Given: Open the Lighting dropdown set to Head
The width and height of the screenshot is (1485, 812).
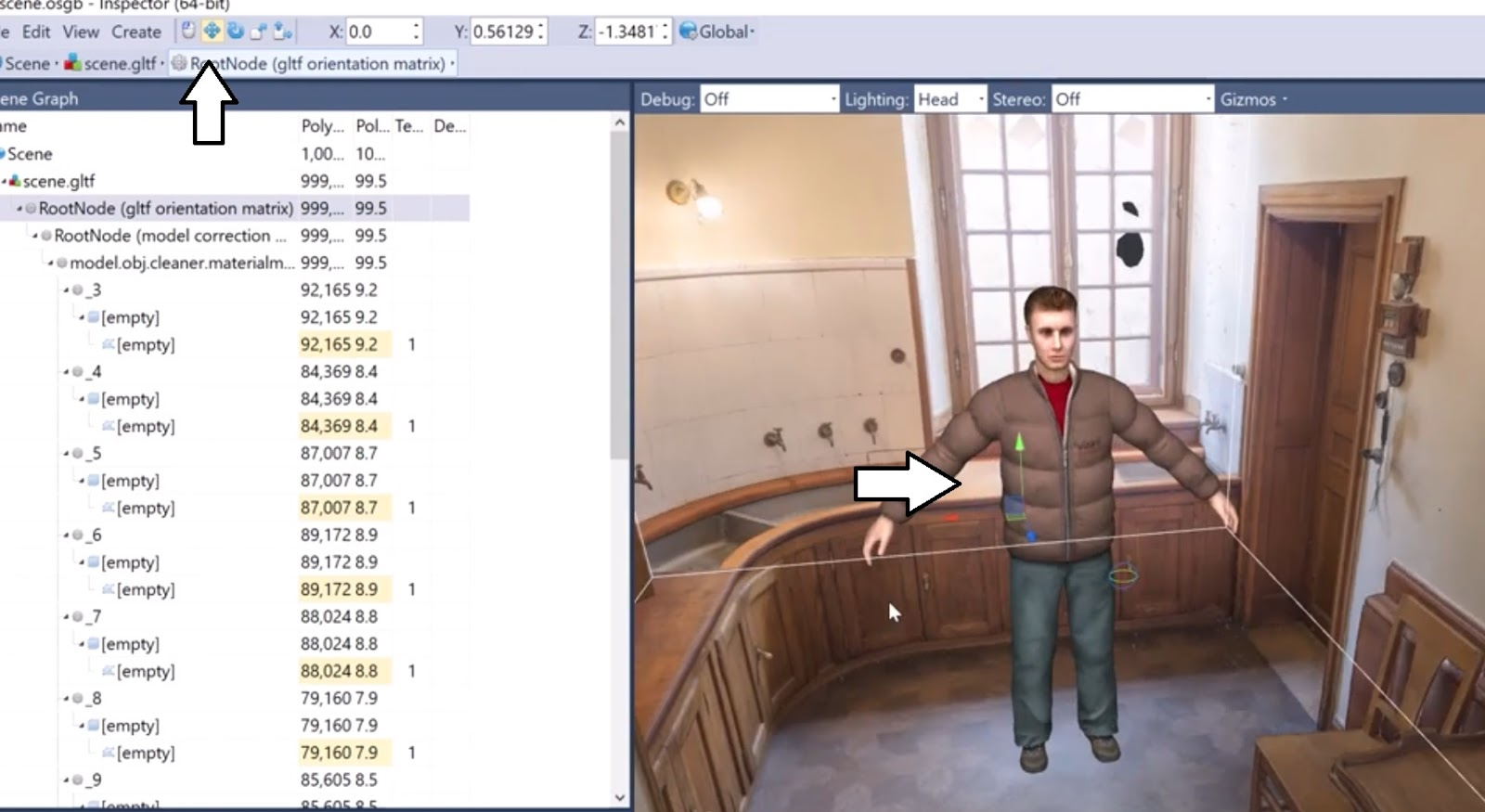Looking at the screenshot, I should click(949, 99).
